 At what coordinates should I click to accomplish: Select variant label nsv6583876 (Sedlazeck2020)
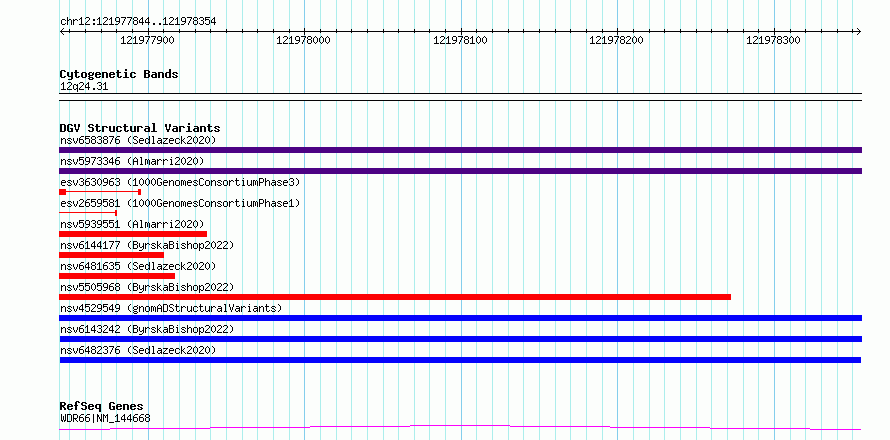pyautogui.click(x=138, y=140)
